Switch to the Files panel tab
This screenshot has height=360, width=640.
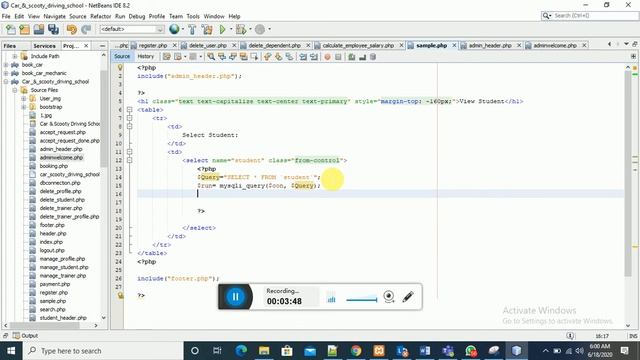pyautogui.click(x=10, y=46)
